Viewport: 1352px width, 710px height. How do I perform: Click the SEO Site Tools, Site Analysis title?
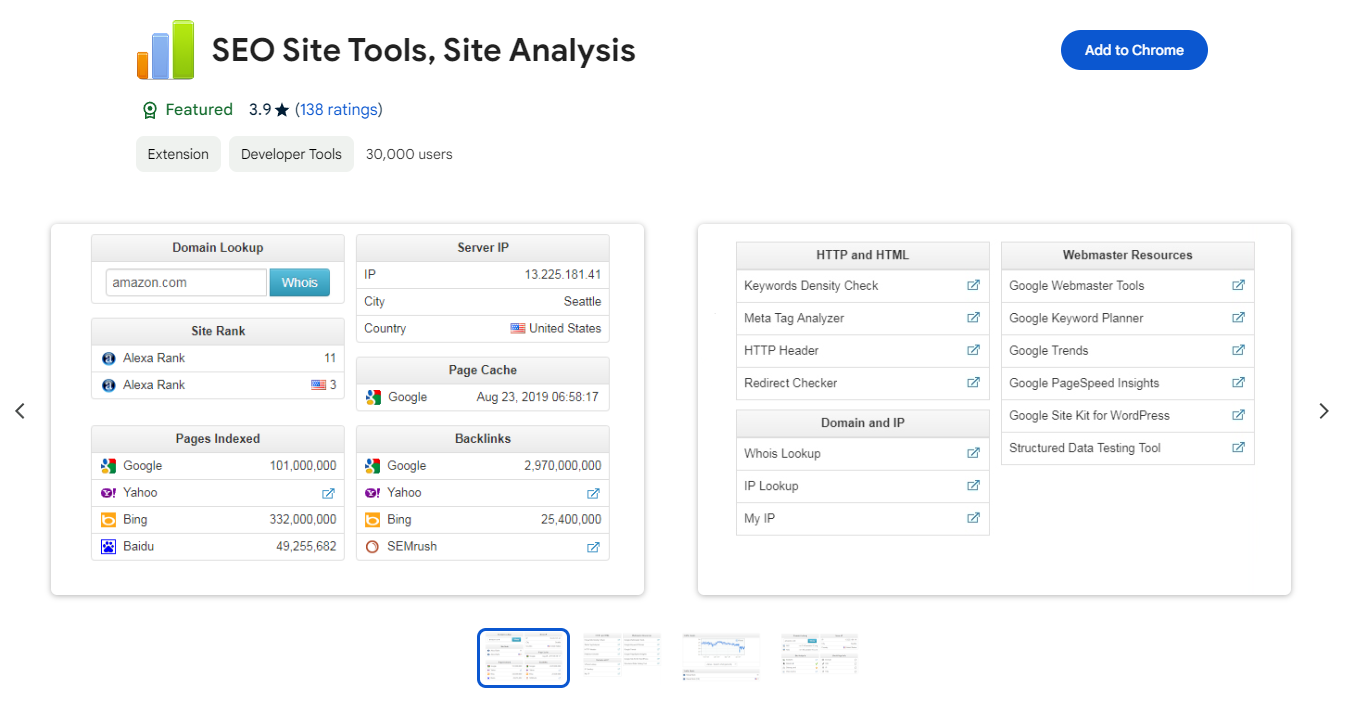pos(424,50)
